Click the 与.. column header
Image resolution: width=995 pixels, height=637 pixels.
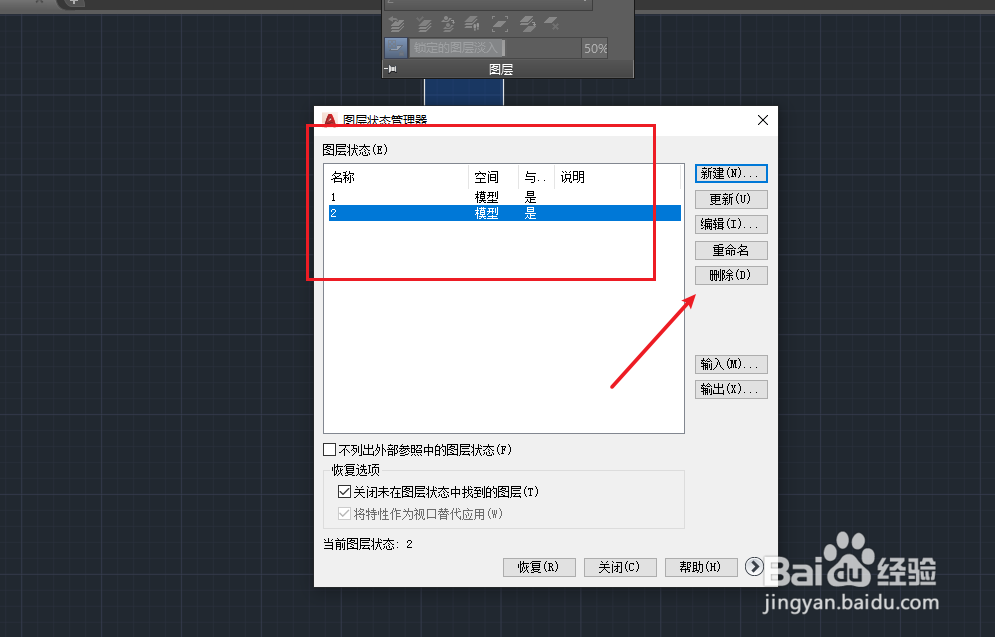[x=536, y=177]
